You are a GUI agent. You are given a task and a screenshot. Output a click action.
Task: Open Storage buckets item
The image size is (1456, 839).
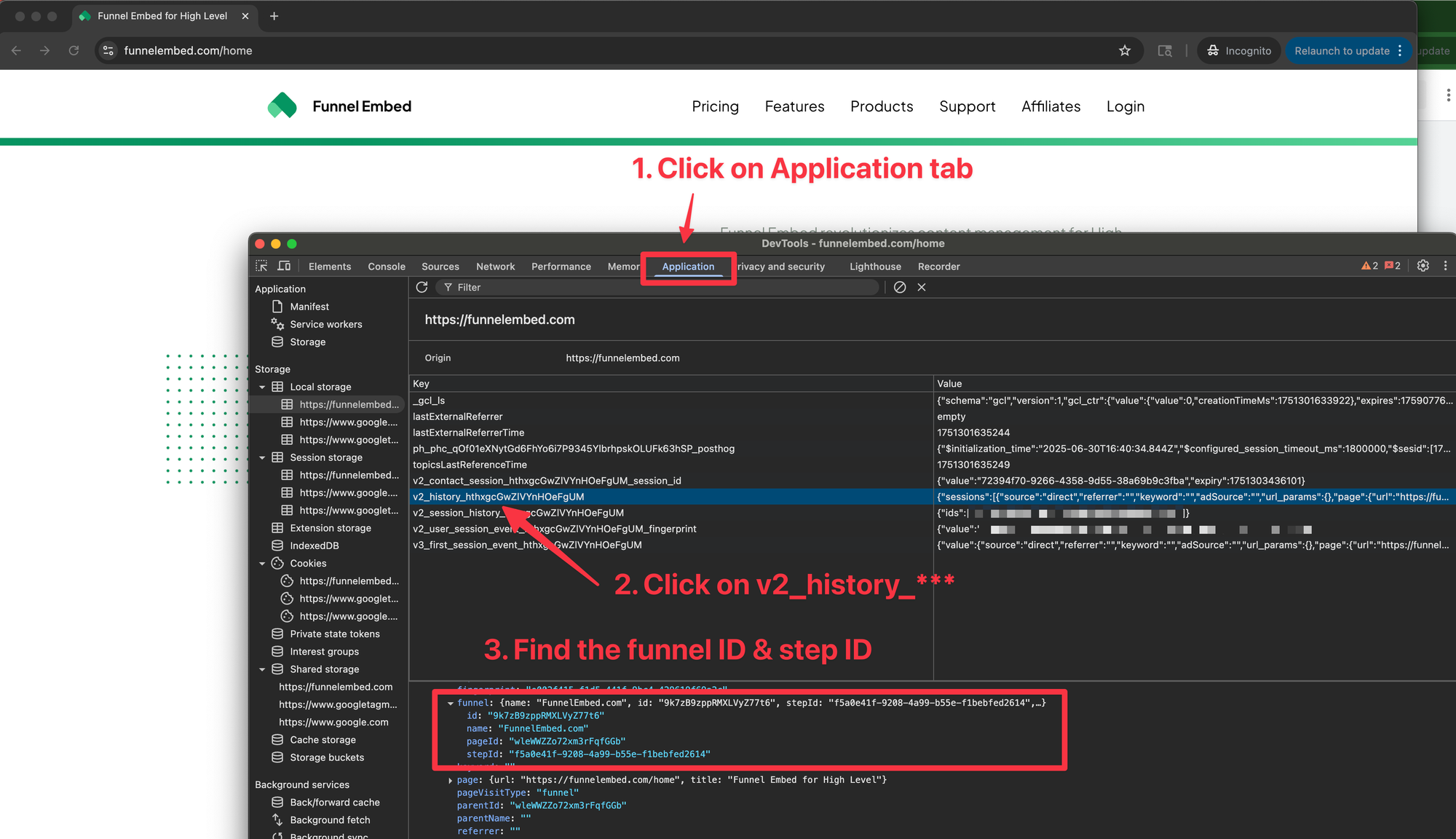tap(327, 757)
